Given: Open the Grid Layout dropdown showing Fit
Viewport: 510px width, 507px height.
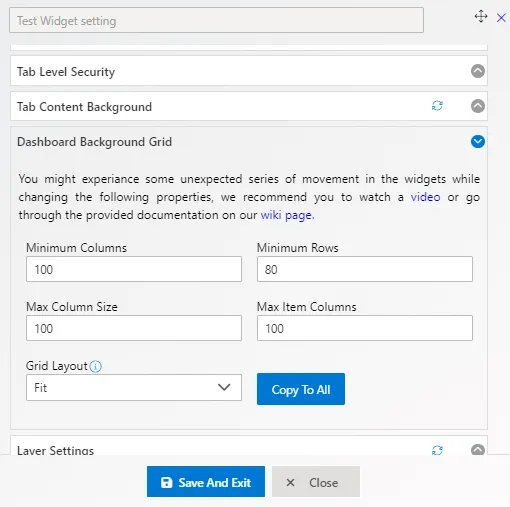Looking at the screenshot, I should (134, 387).
